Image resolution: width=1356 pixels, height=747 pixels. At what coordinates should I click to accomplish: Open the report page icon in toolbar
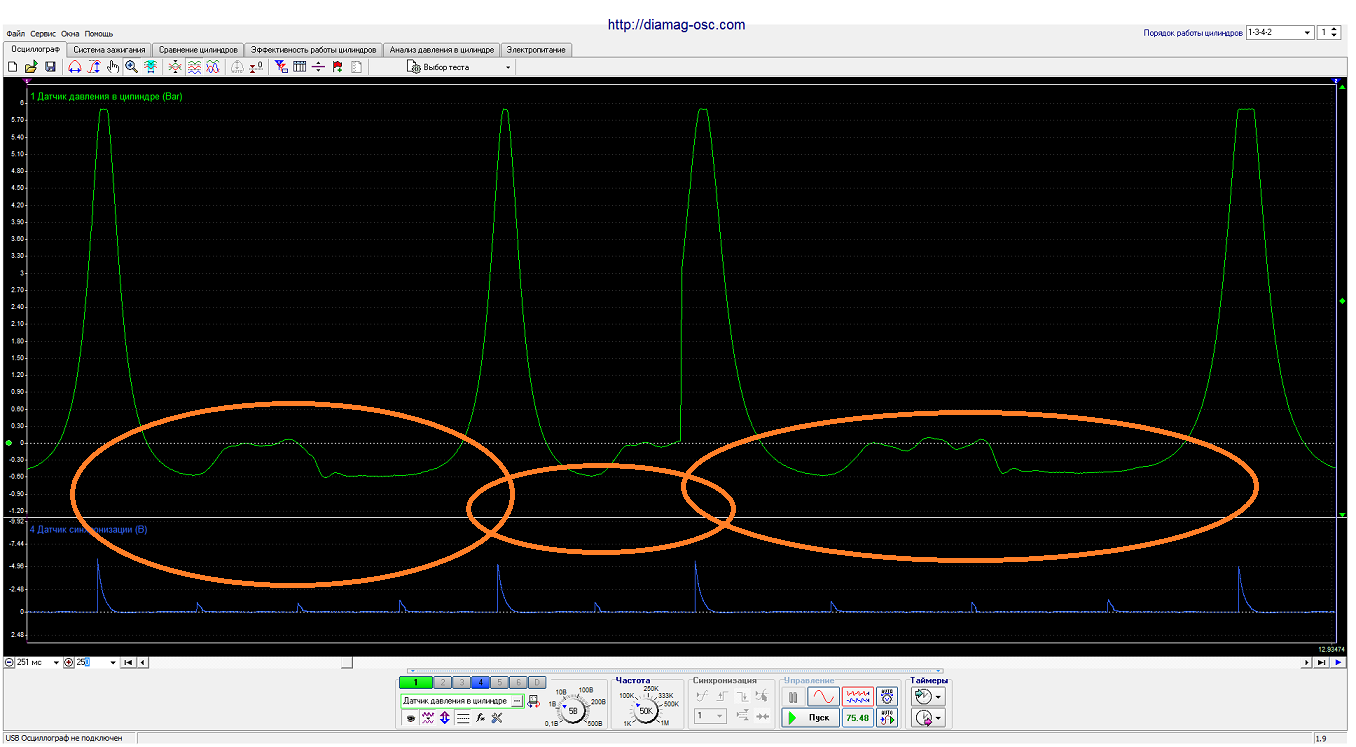(357, 67)
